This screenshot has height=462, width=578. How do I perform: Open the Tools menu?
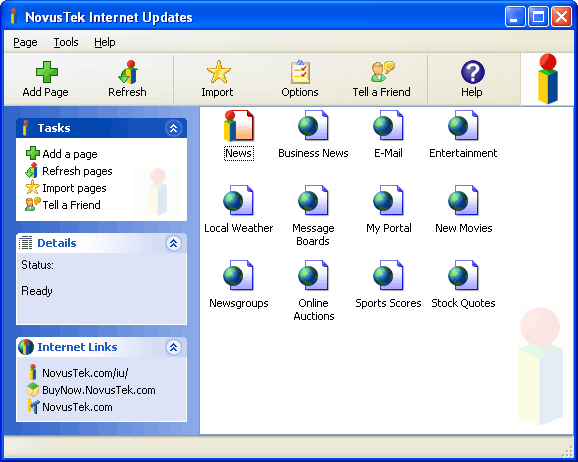click(66, 42)
